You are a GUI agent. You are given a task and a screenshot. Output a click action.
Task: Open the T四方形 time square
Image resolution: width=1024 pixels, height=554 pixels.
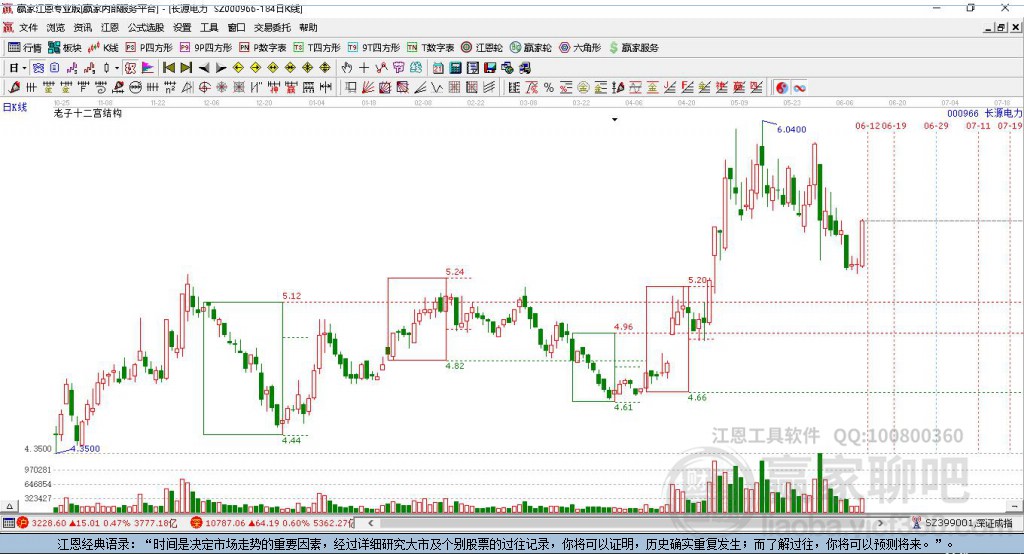point(317,48)
